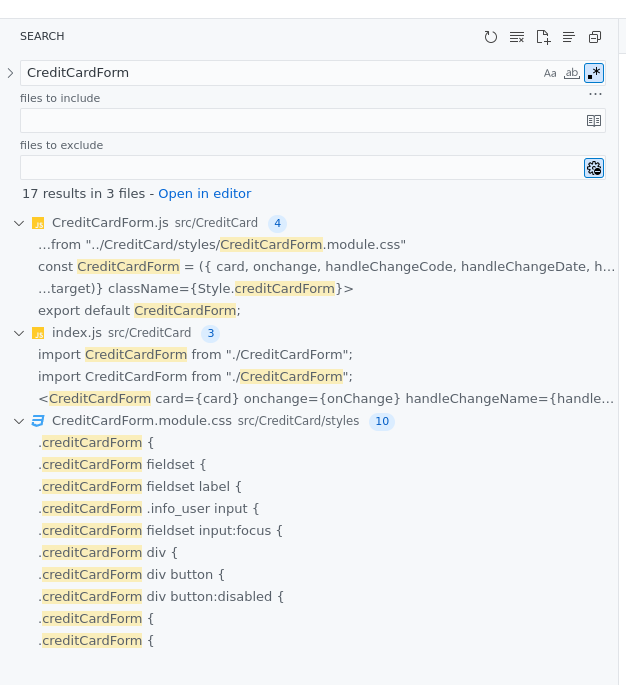
Task: Click the JS icon beside CreditCardForm.js
Action: (x=38, y=223)
